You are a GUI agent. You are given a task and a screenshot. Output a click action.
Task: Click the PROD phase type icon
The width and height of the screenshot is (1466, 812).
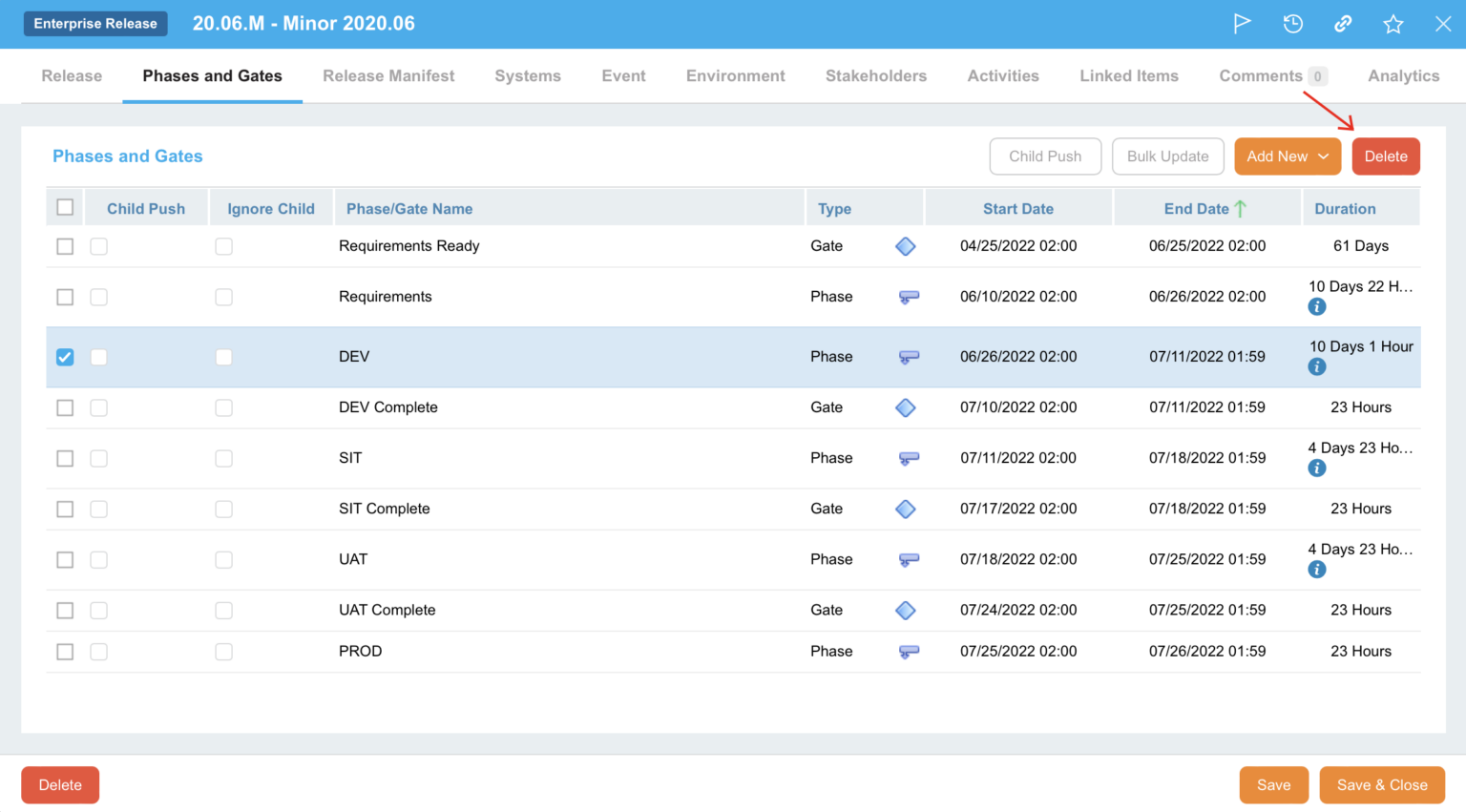909,652
